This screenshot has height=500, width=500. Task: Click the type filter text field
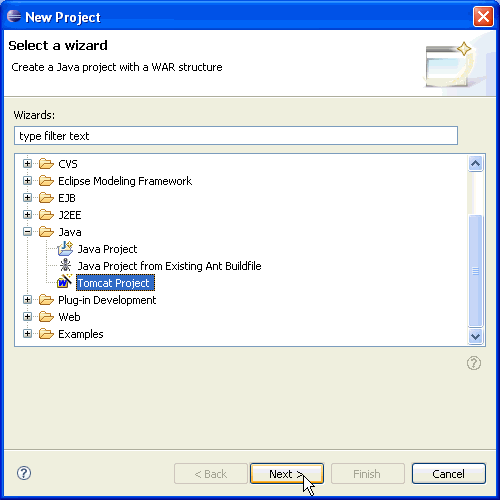coord(236,136)
